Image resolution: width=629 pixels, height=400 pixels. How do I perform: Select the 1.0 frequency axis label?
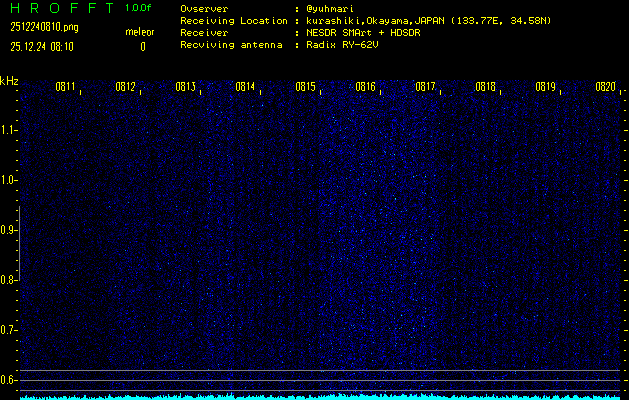(9, 180)
